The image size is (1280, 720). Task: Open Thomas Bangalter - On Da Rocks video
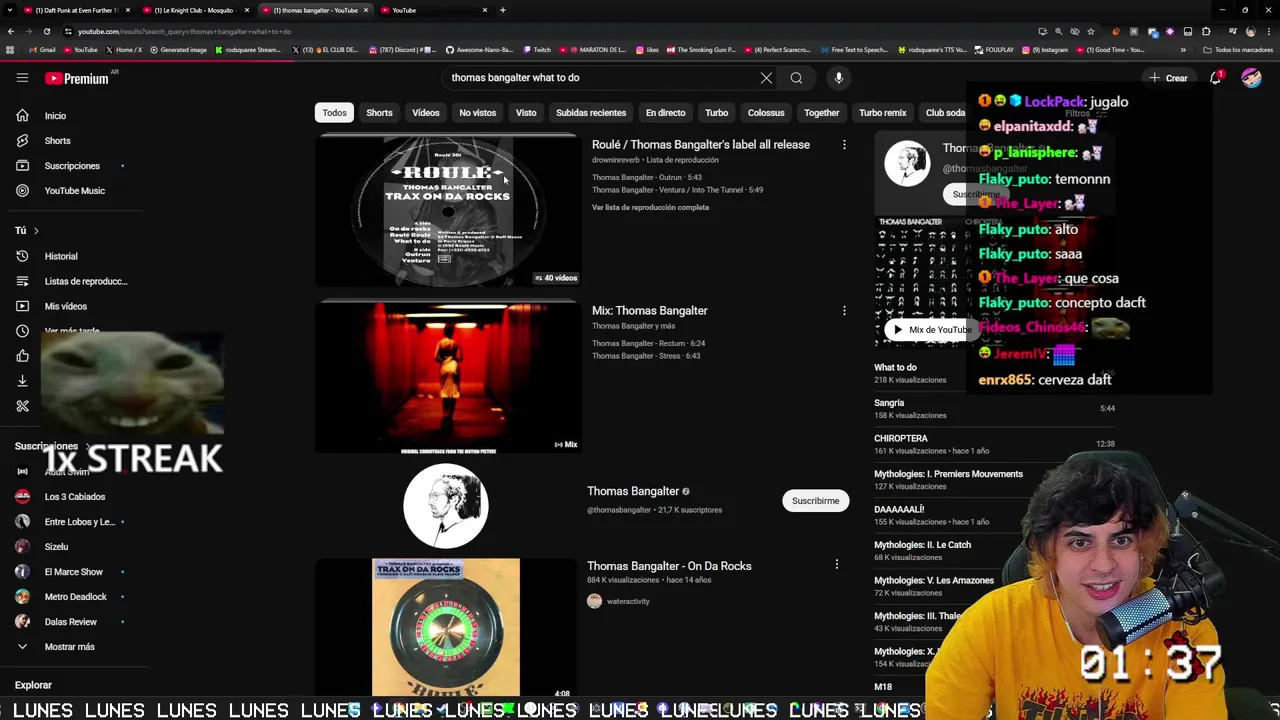[669, 566]
